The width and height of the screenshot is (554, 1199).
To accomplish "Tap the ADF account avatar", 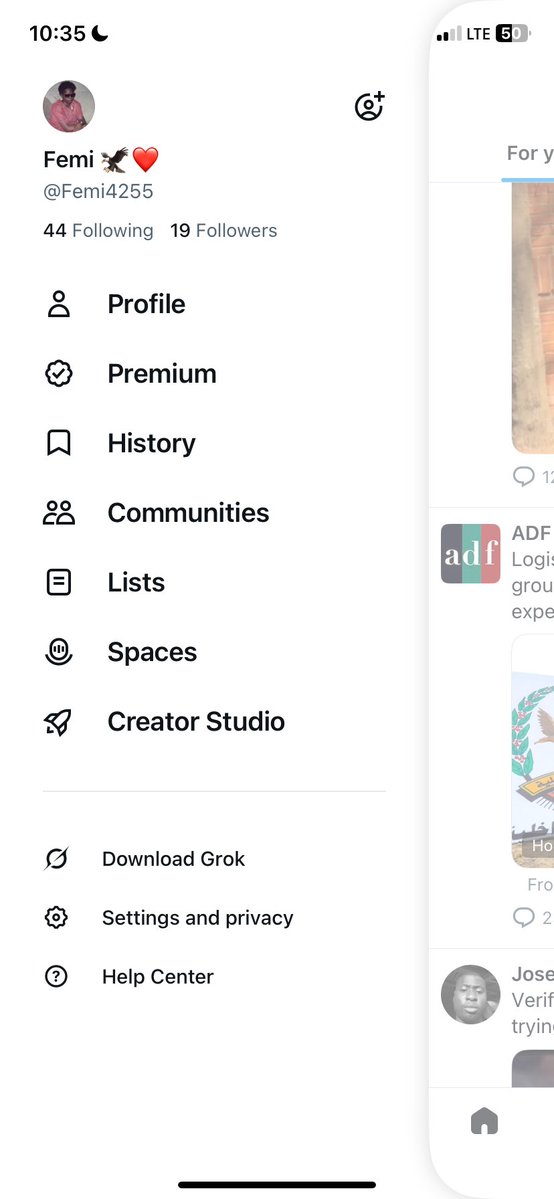I will click(471, 554).
